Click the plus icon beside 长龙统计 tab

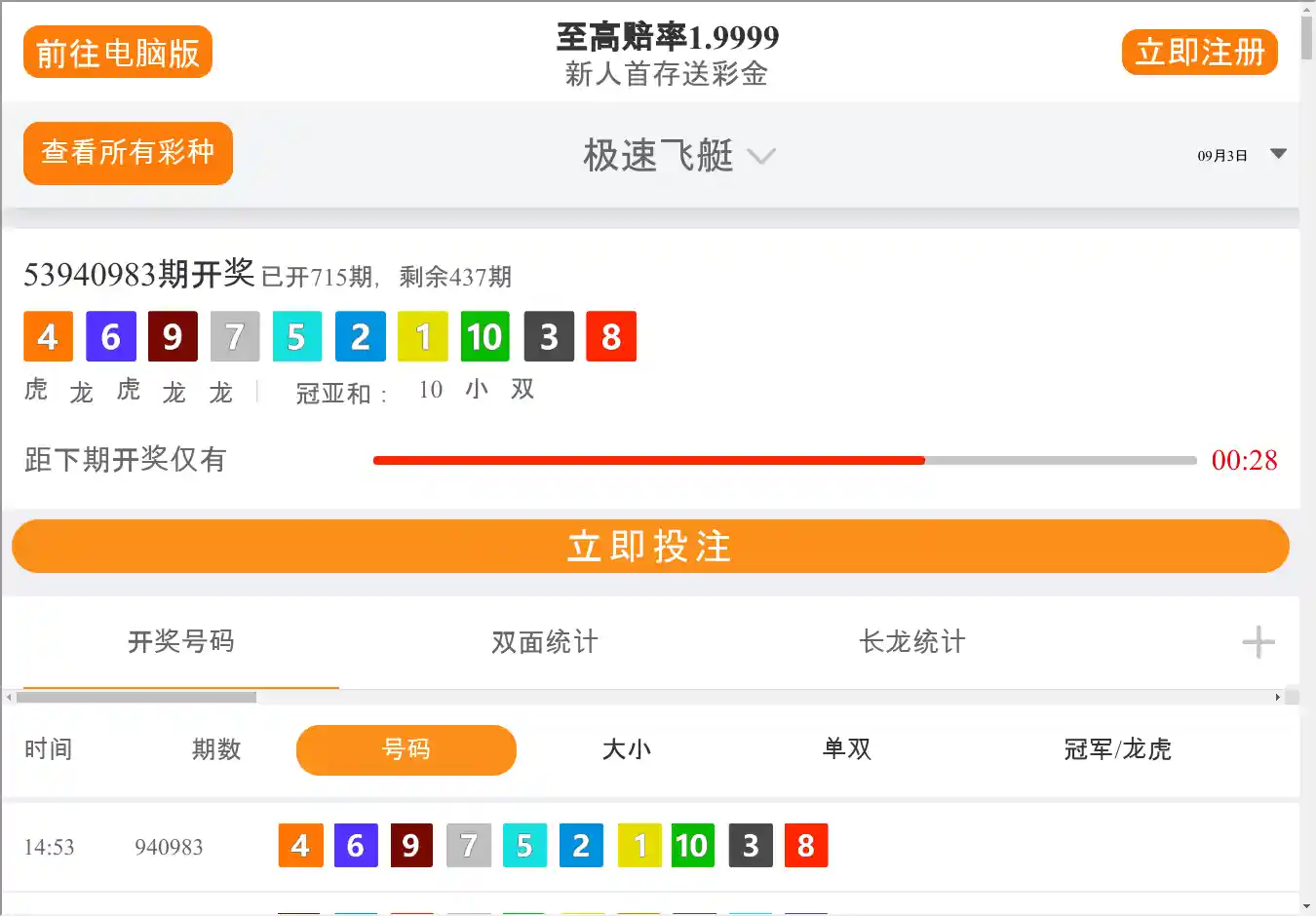(x=1258, y=642)
